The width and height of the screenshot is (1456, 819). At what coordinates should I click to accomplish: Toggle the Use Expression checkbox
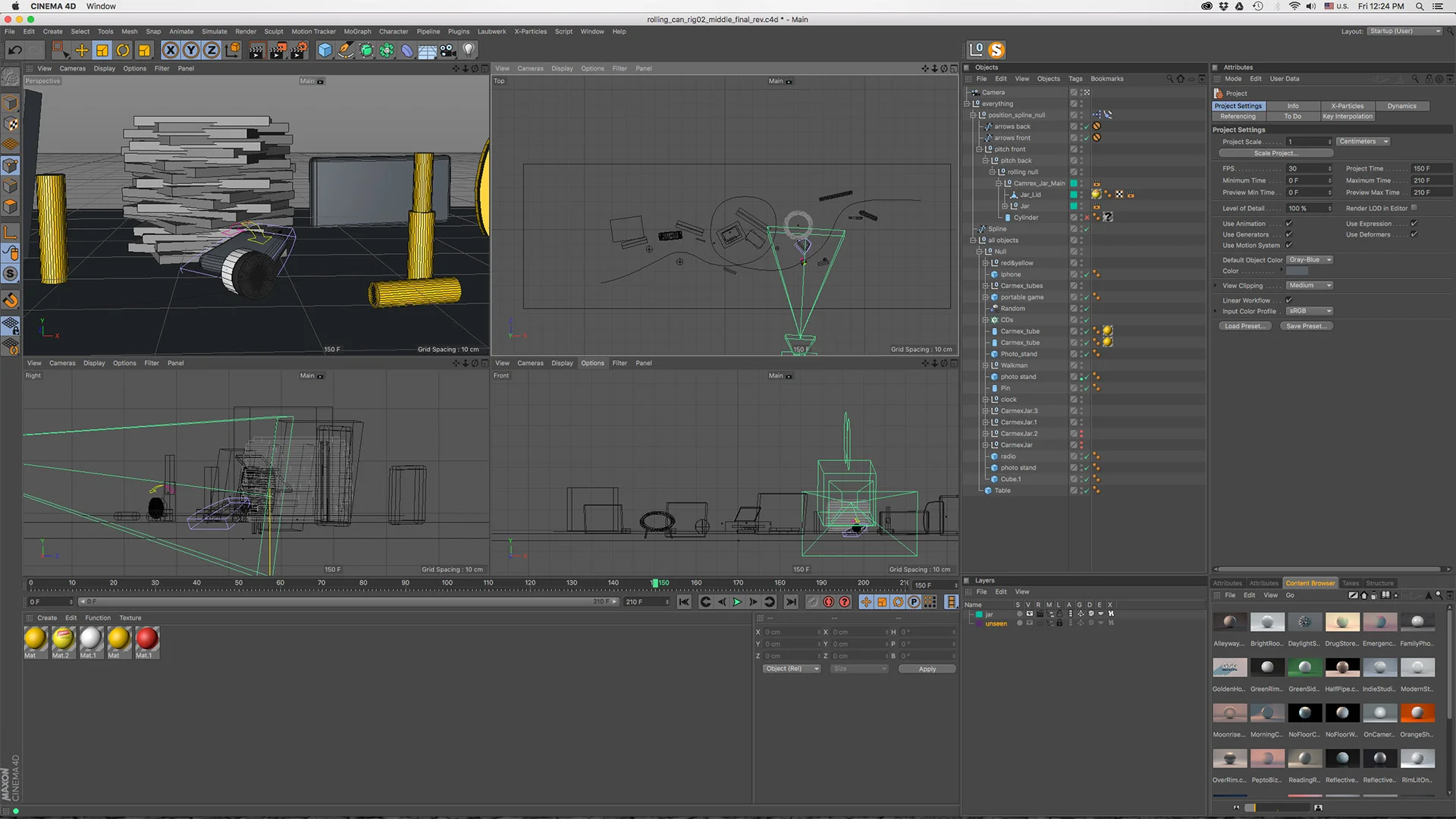1414,224
